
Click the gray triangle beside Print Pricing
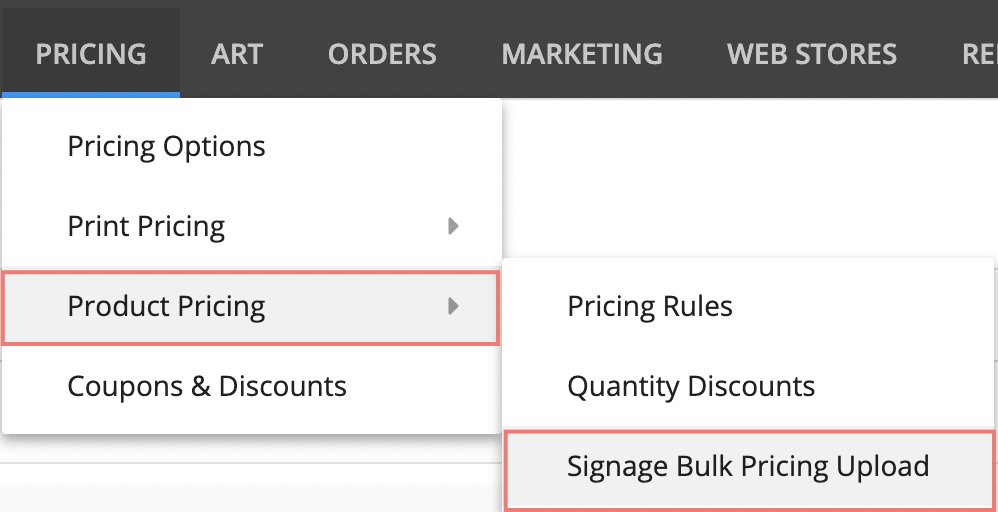pyautogui.click(x=453, y=226)
